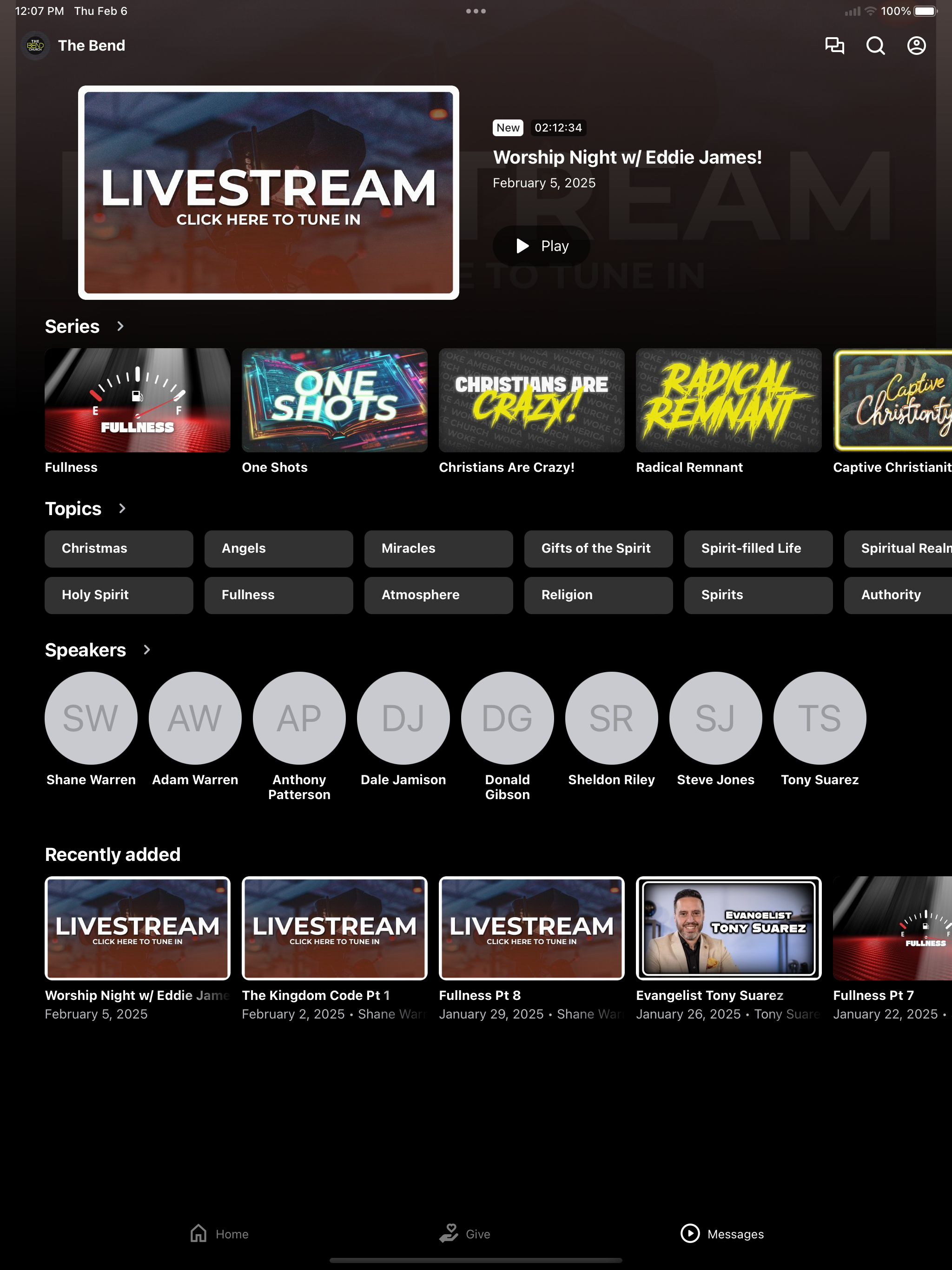This screenshot has width=952, height=1270.
Task: Tap the 'Christians Are Crazy!' series label
Action: tap(507, 467)
